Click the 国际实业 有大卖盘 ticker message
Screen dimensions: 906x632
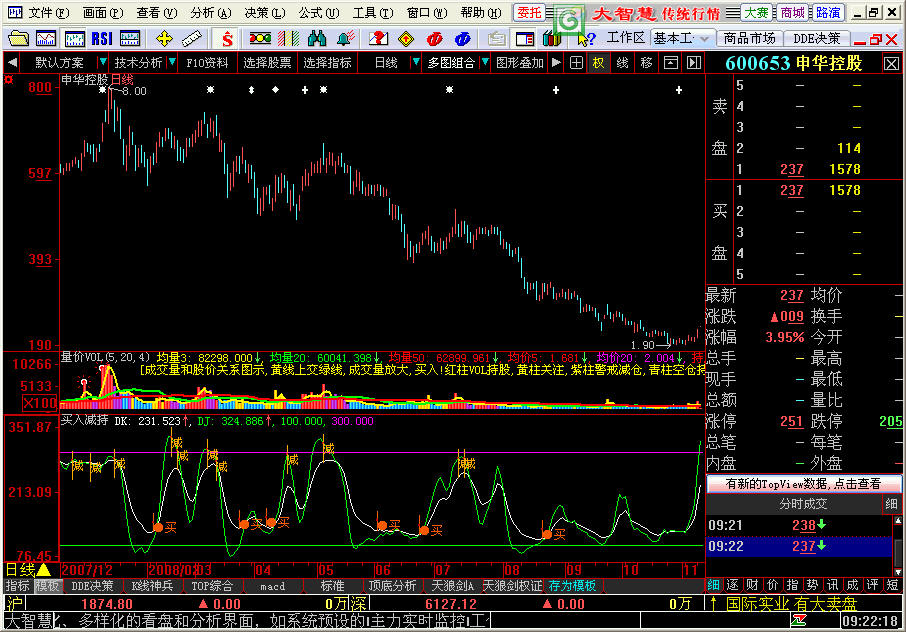[x=791, y=604]
